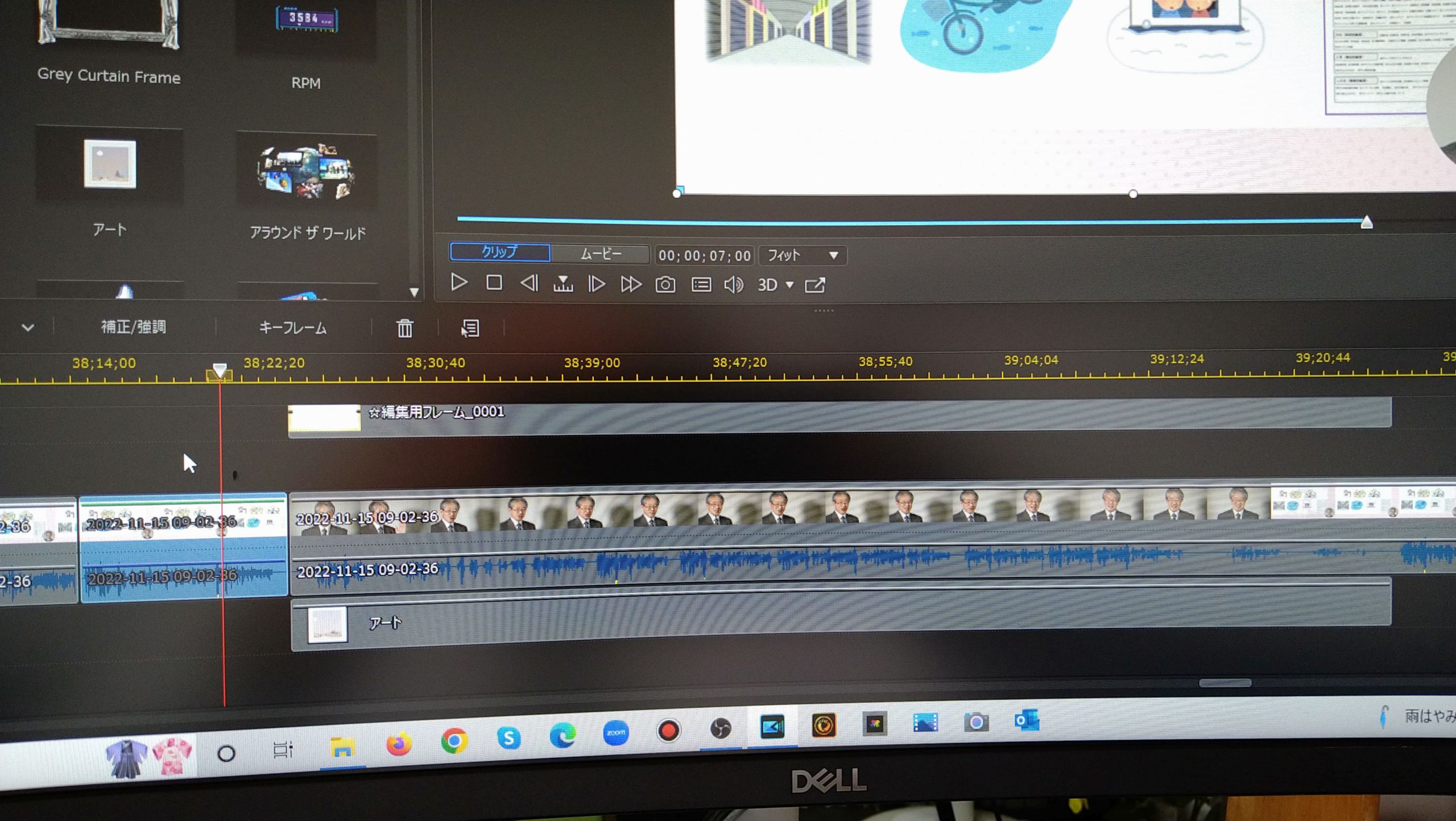Step forward one frame in the preview
The height and width of the screenshot is (821, 1456).
pyautogui.click(x=596, y=284)
